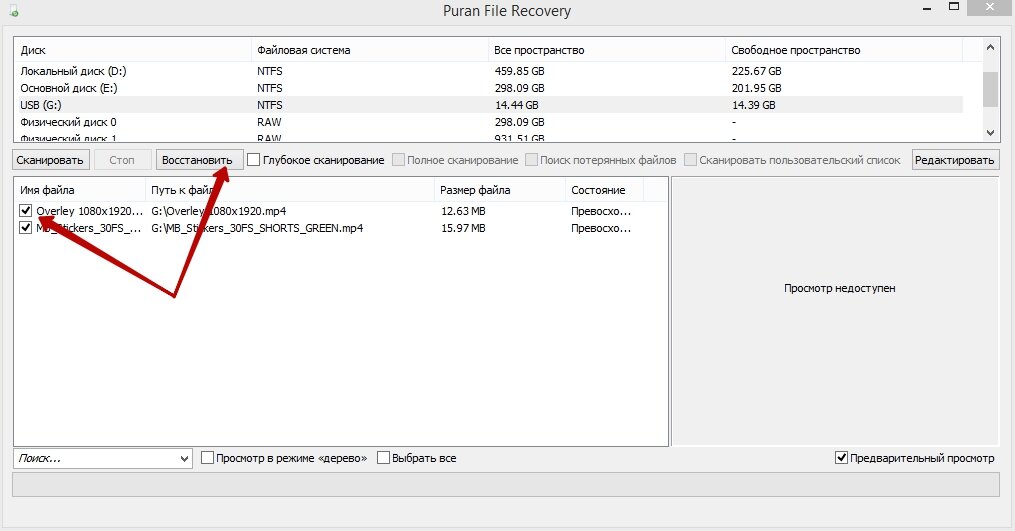Click the Редактировать button
This screenshot has width=1015, height=531.
coord(955,160)
